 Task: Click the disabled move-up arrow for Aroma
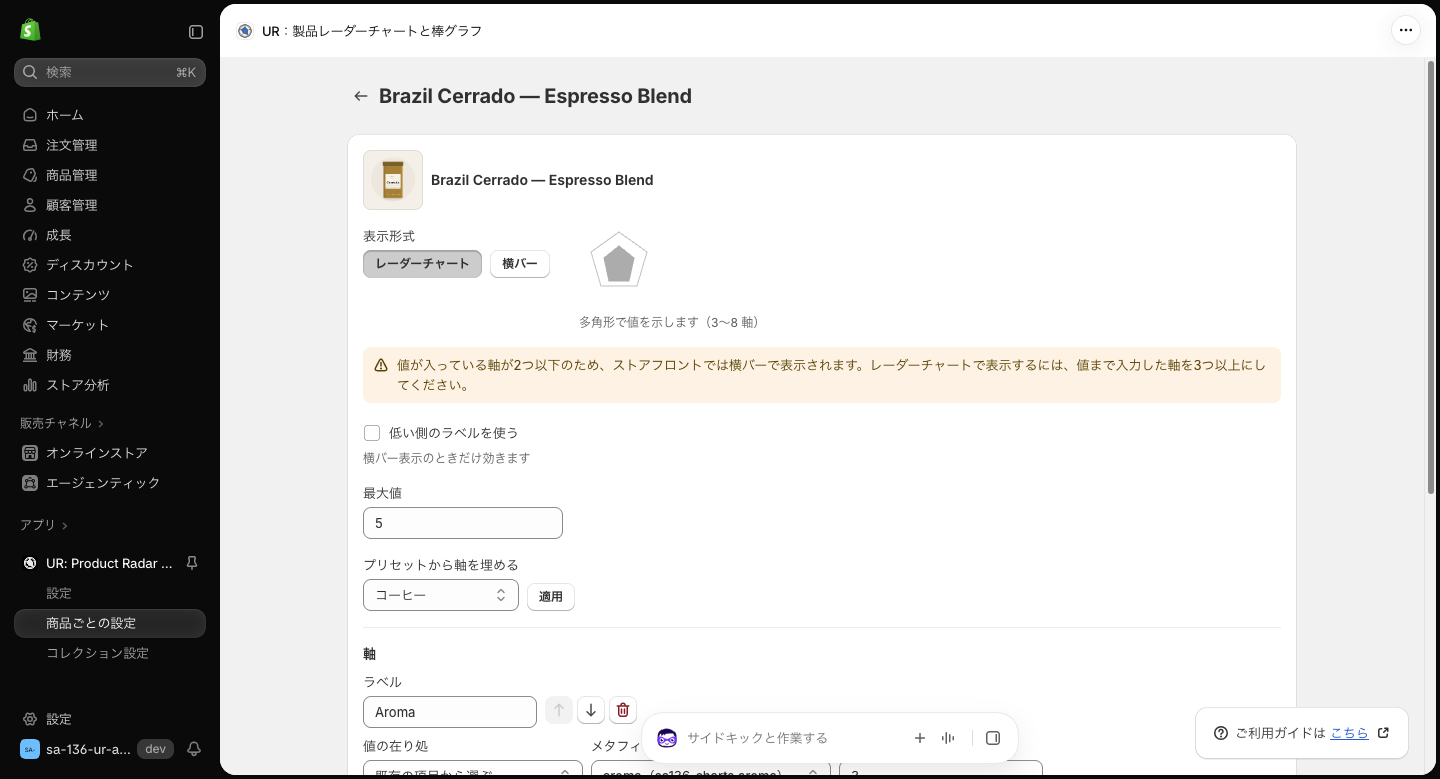(559, 711)
